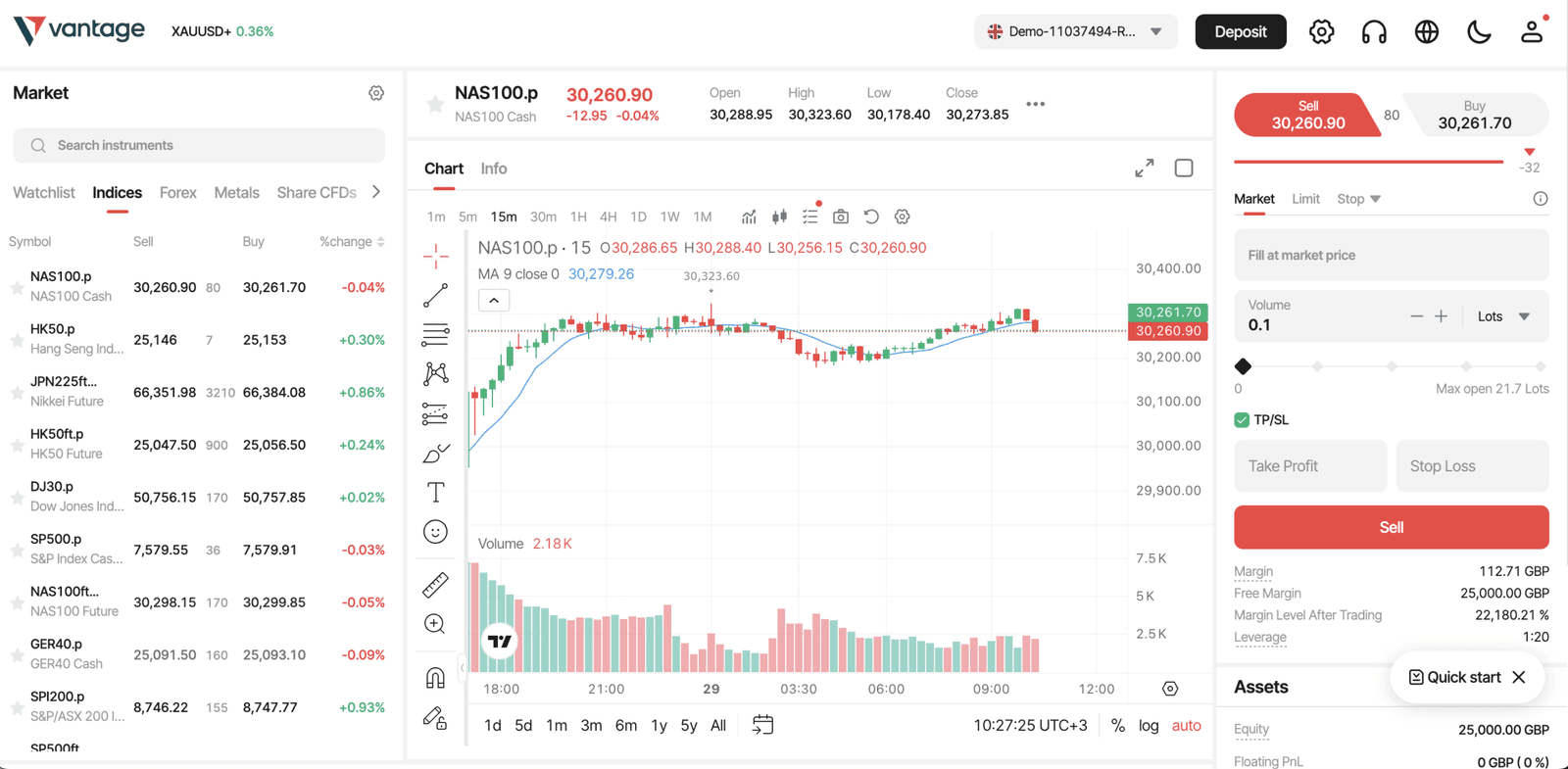Open the emoji icons tool
The height and width of the screenshot is (769, 1568).
coord(436,532)
